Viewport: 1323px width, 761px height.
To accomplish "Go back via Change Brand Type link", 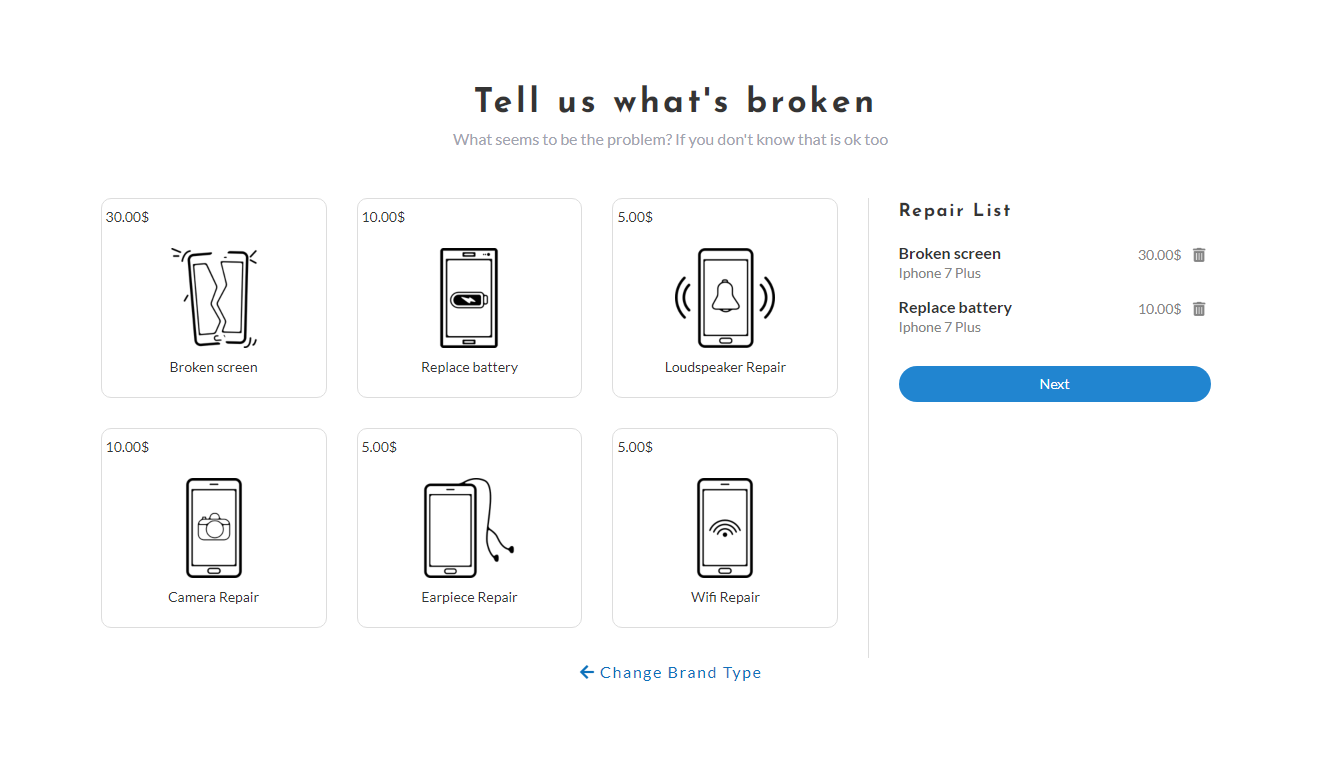I will click(680, 673).
